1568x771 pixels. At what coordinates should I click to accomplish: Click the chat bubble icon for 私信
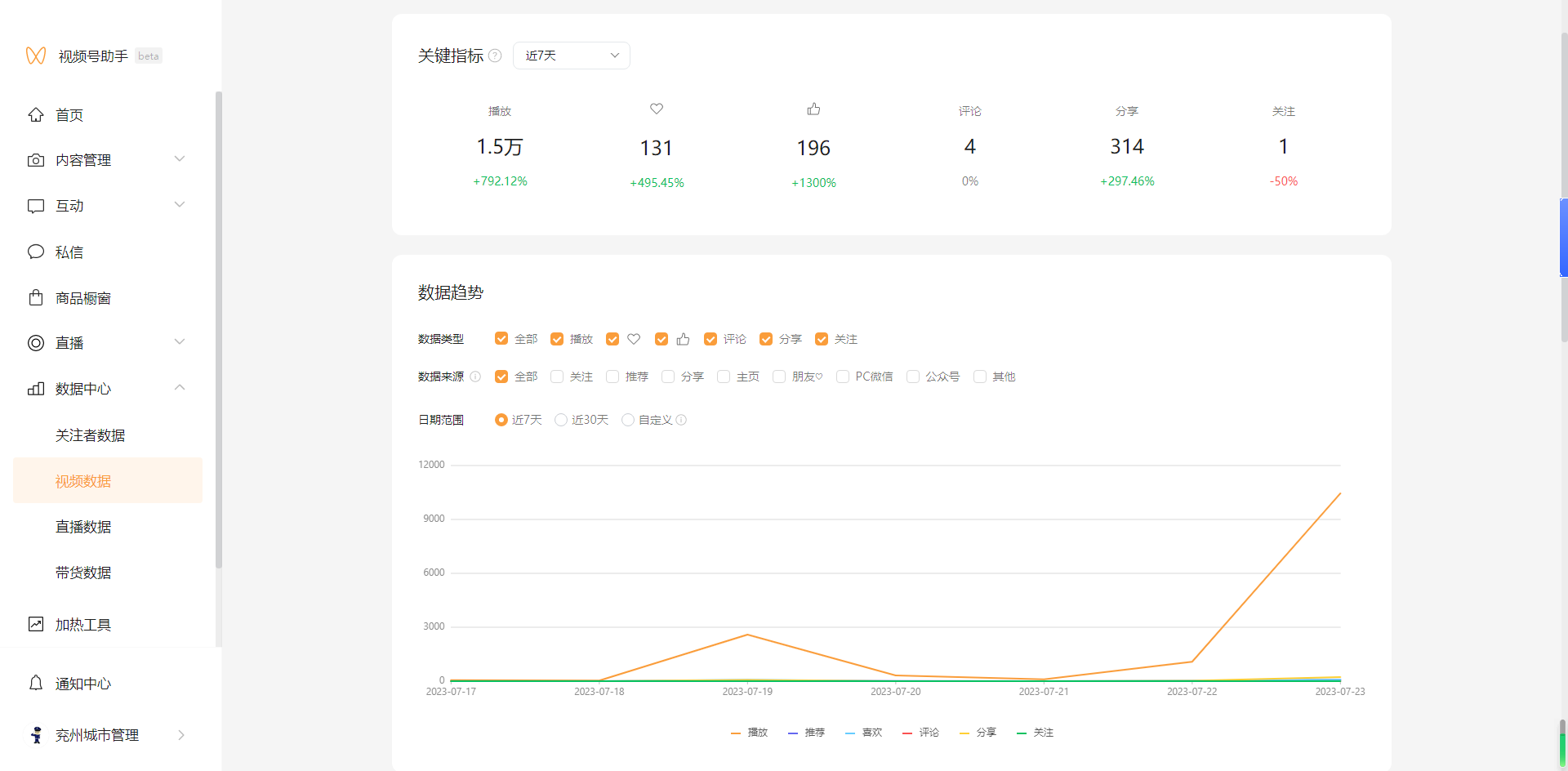point(36,252)
